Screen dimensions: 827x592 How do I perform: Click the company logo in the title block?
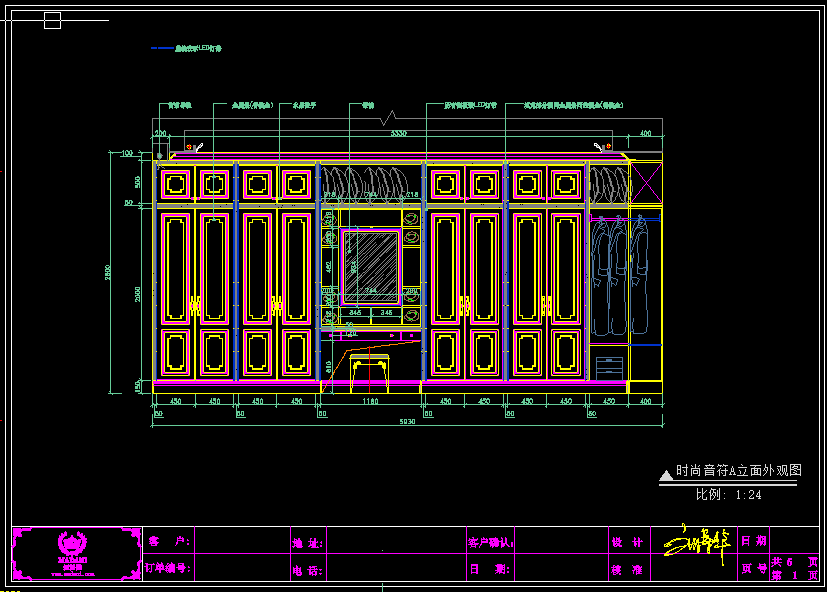tap(76, 552)
